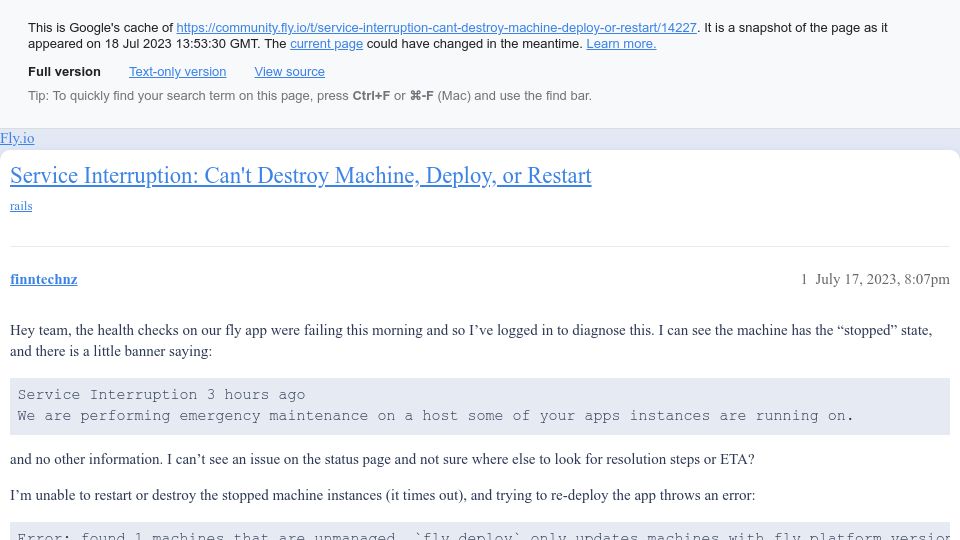Select the 'Full version' label
The image size is (960, 540).
click(64, 72)
